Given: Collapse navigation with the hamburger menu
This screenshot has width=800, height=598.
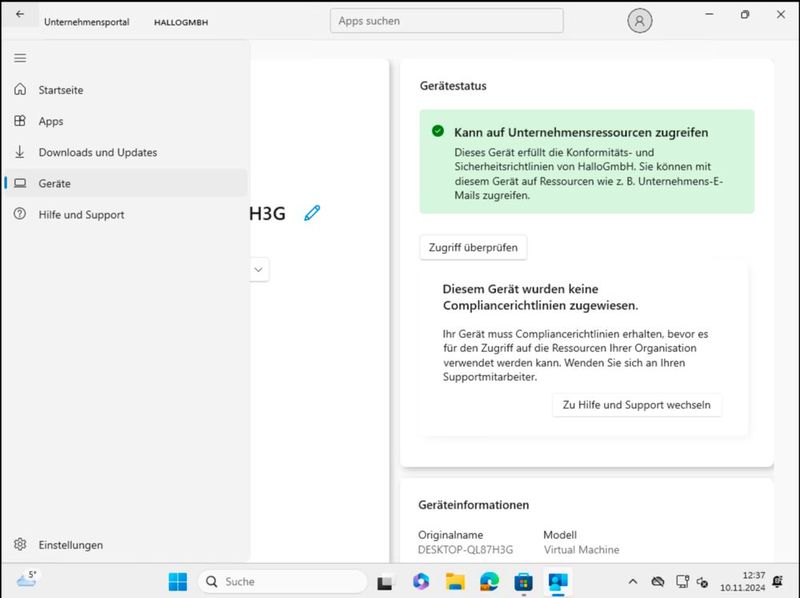Looking at the screenshot, I should tap(19, 57).
